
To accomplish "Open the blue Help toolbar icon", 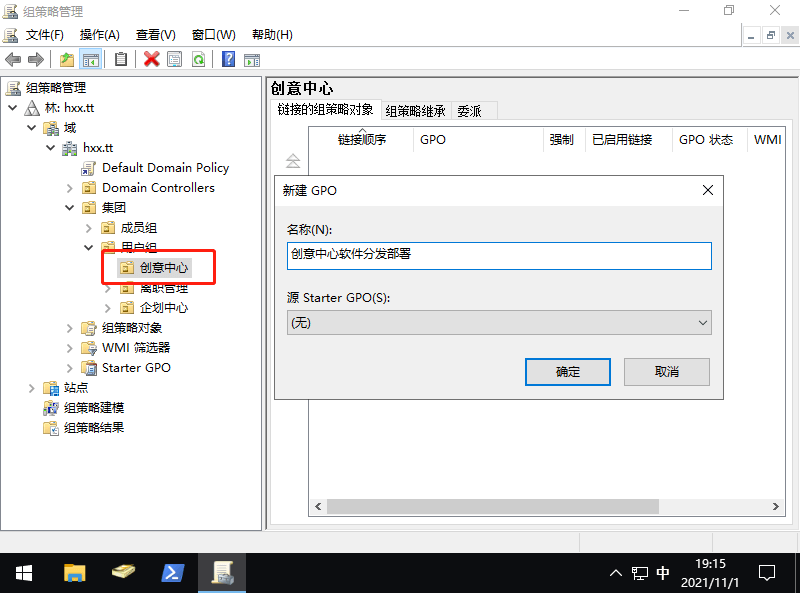I will click(x=229, y=59).
